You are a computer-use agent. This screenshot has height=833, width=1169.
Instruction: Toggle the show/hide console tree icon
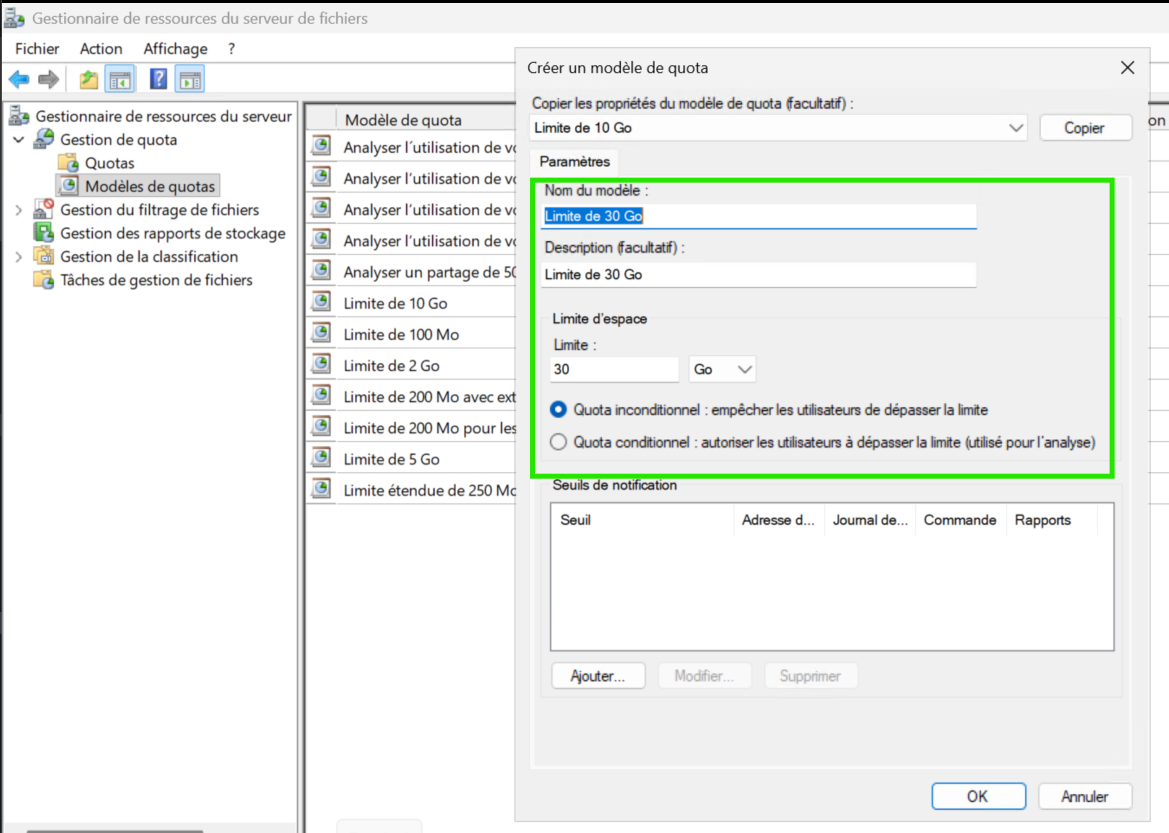[121, 80]
